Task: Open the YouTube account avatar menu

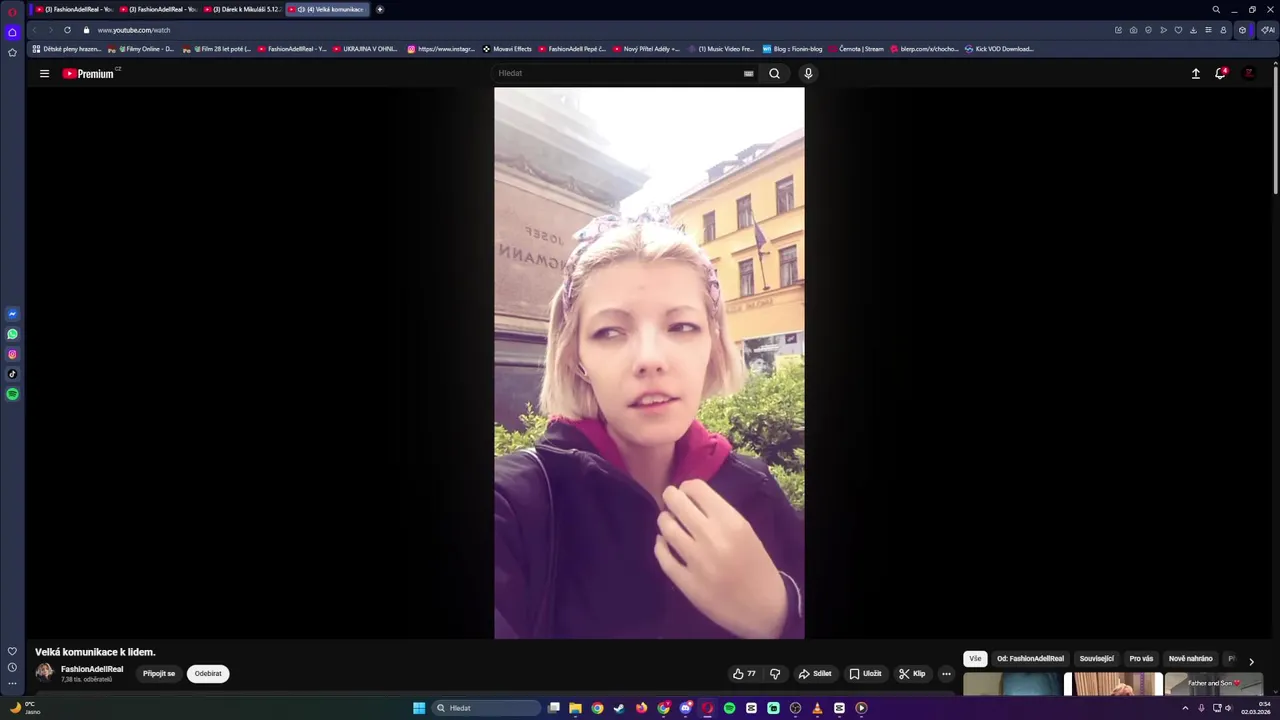Action: coord(1248,73)
